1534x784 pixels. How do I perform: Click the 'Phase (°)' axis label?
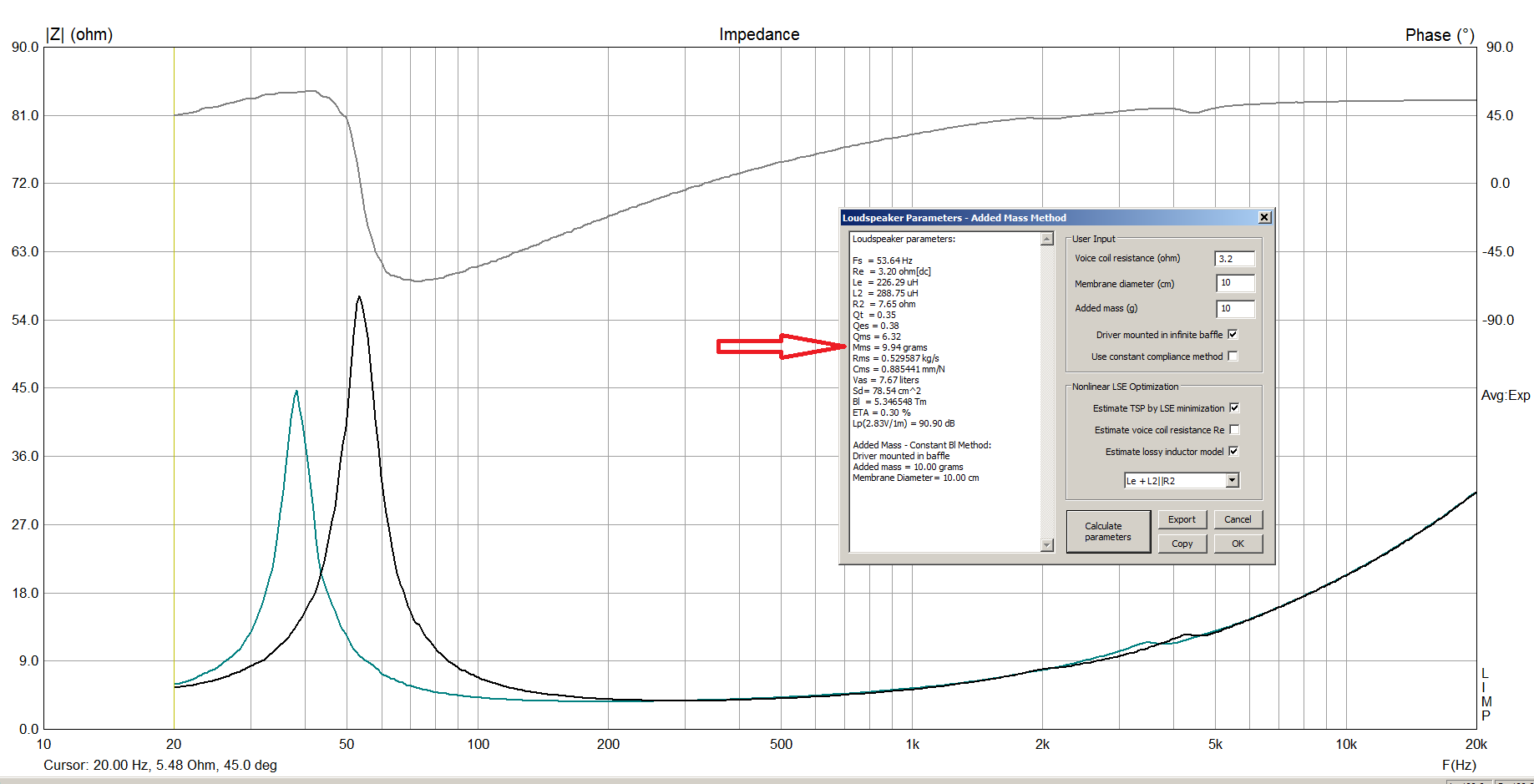point(1440,35)
